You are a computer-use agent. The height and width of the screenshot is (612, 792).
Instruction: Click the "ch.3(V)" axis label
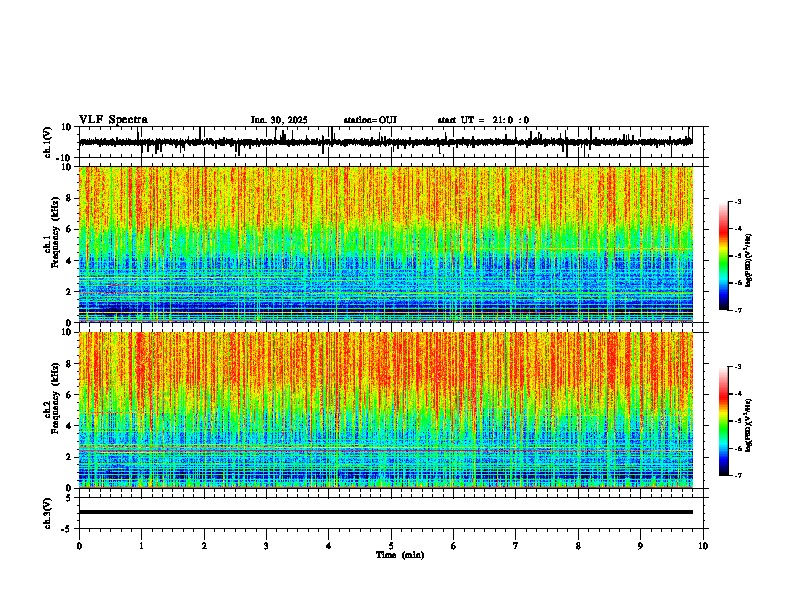tap(48, 514)
